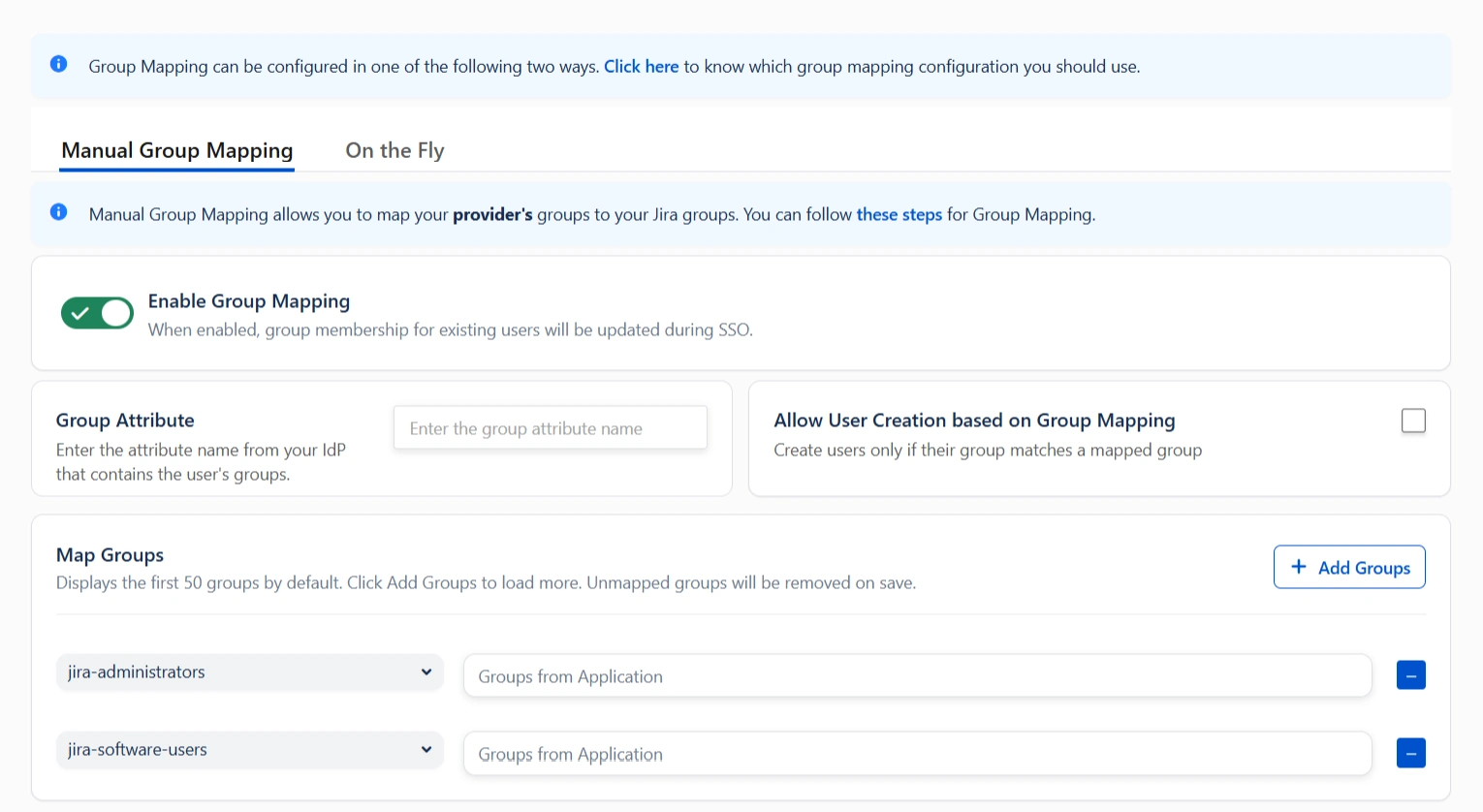The width and height of the screenshot is (1483, 812).
Task: Open the 'Click here' link in banner
Action: coord(641,67)
